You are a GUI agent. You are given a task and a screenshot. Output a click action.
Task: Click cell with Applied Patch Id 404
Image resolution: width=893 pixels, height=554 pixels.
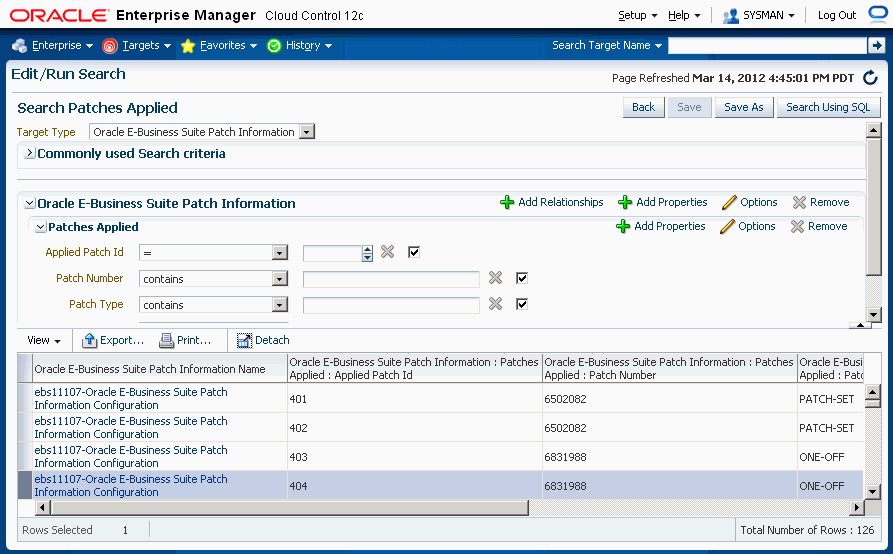(415, 486)
